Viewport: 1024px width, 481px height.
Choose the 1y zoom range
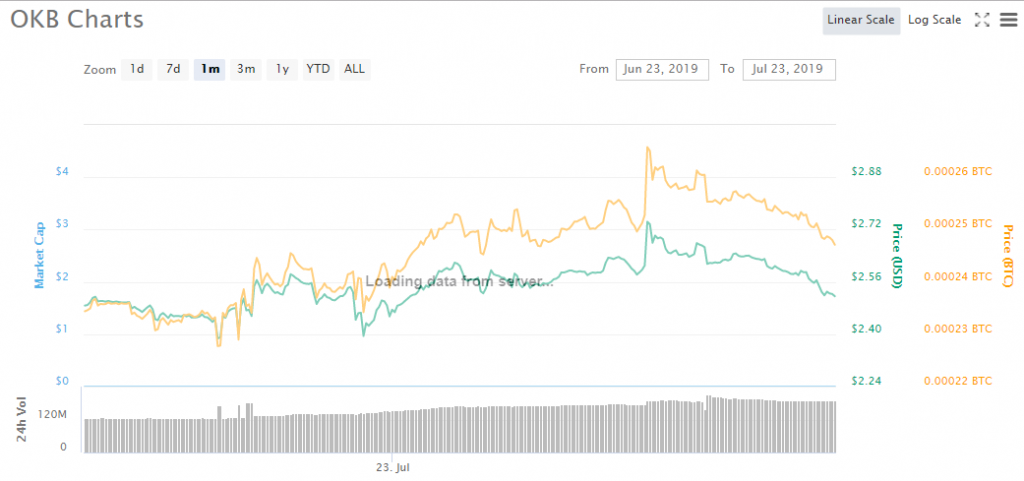(282, 69)
